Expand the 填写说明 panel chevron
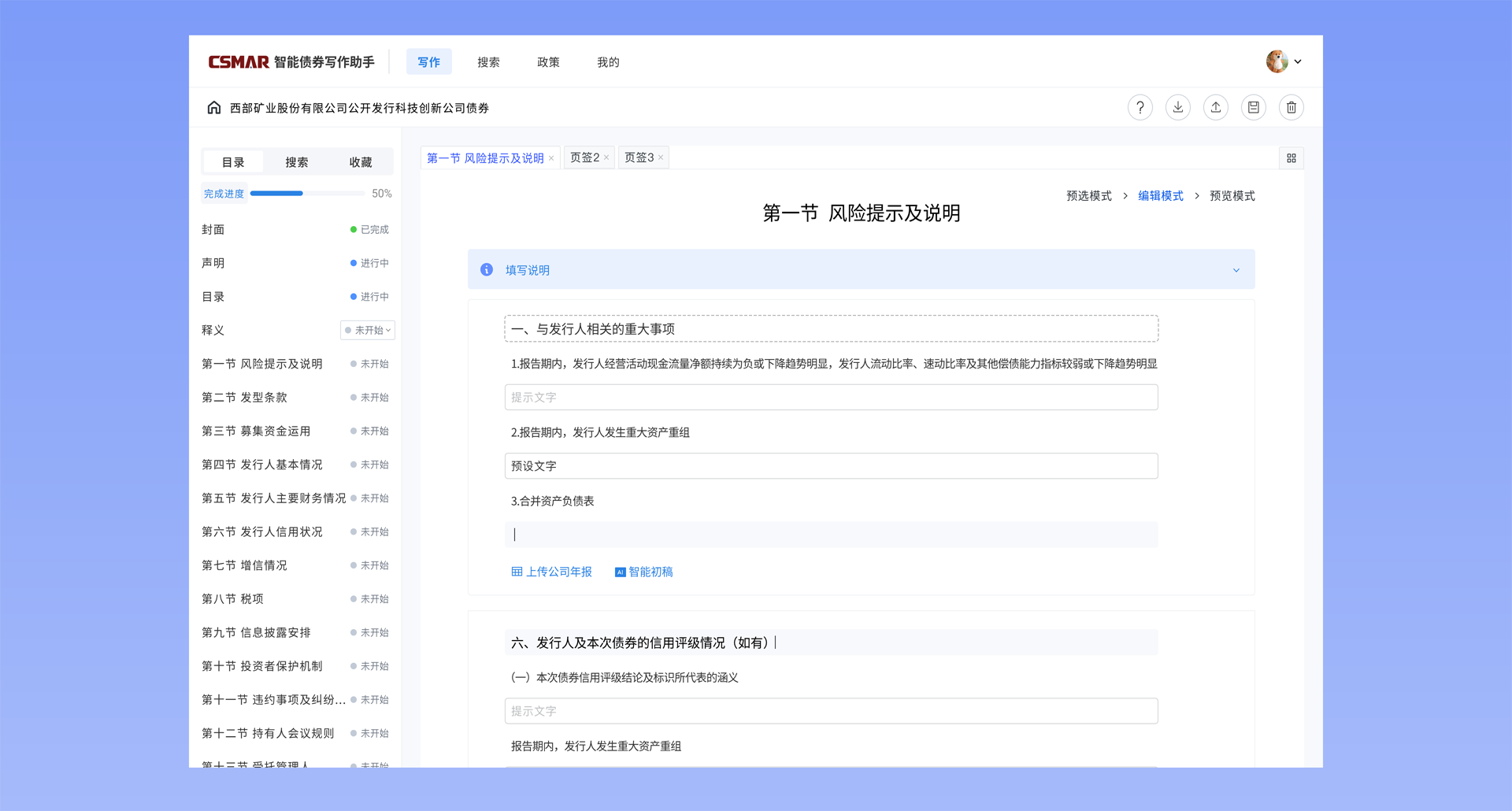Image resolution: width=1512 pixels, height=811 pixels. pyautogui.click(x=1236, y=270)
